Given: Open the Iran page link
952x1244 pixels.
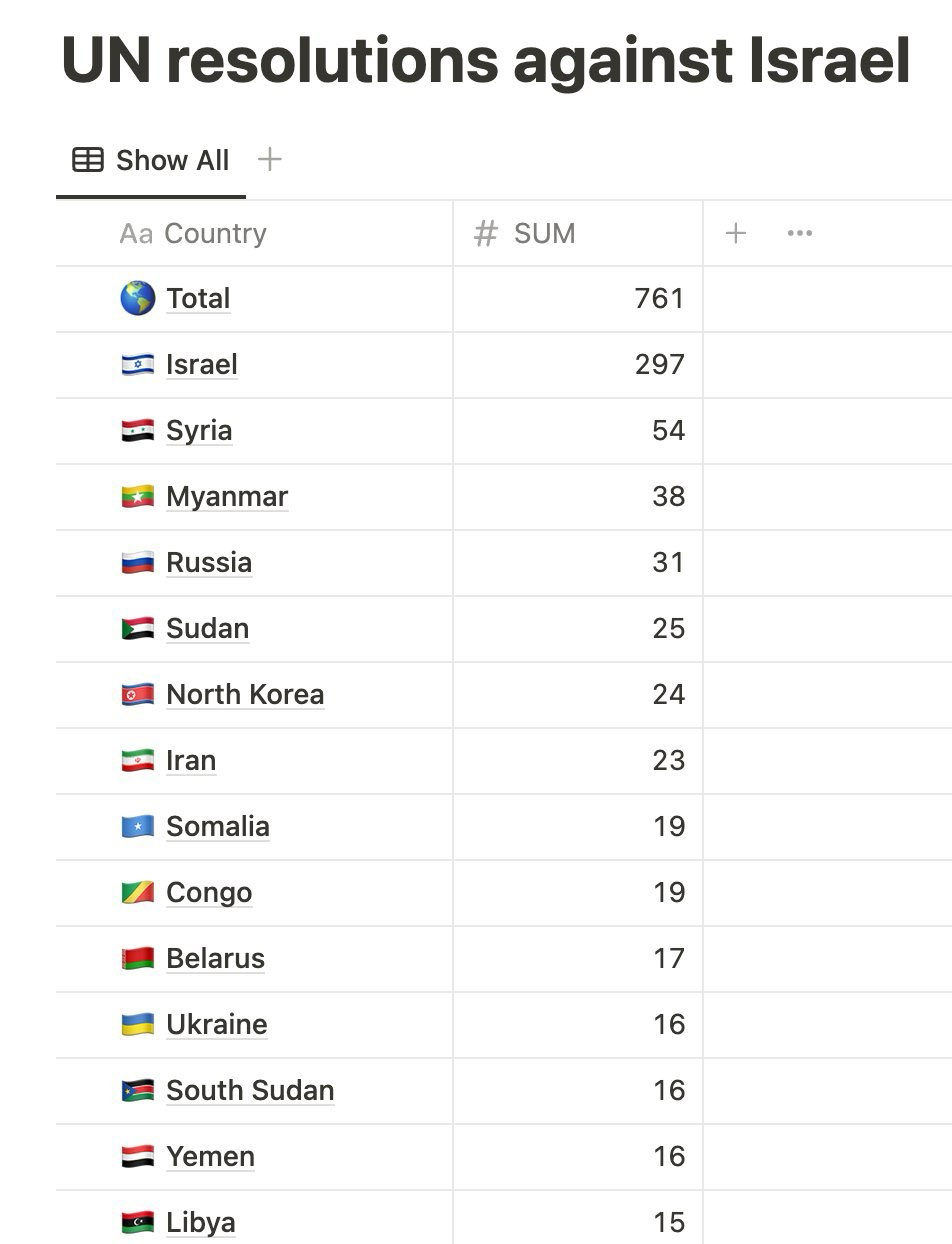Looking at the screenshot, I should [191, 761].
